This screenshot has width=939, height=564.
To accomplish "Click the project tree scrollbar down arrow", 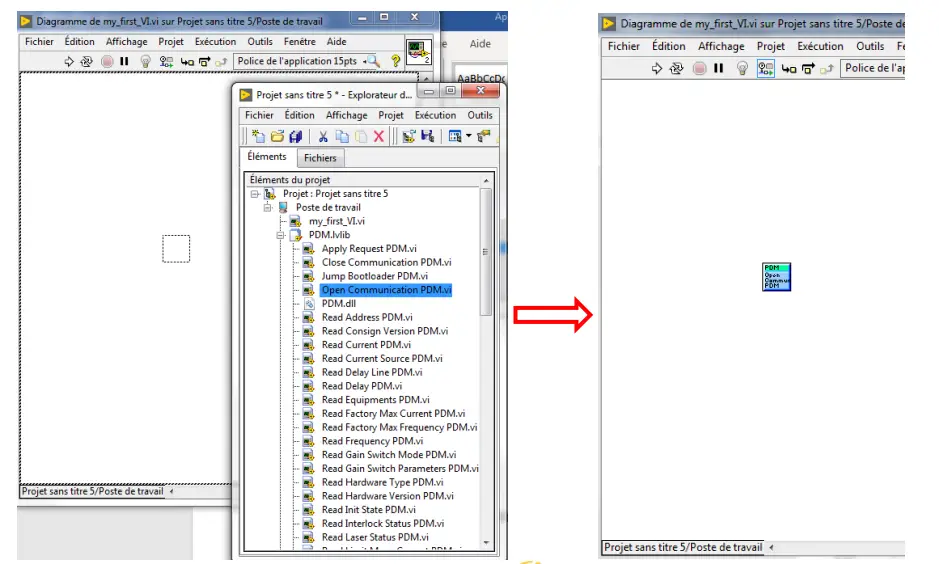I will pos(486,543).
